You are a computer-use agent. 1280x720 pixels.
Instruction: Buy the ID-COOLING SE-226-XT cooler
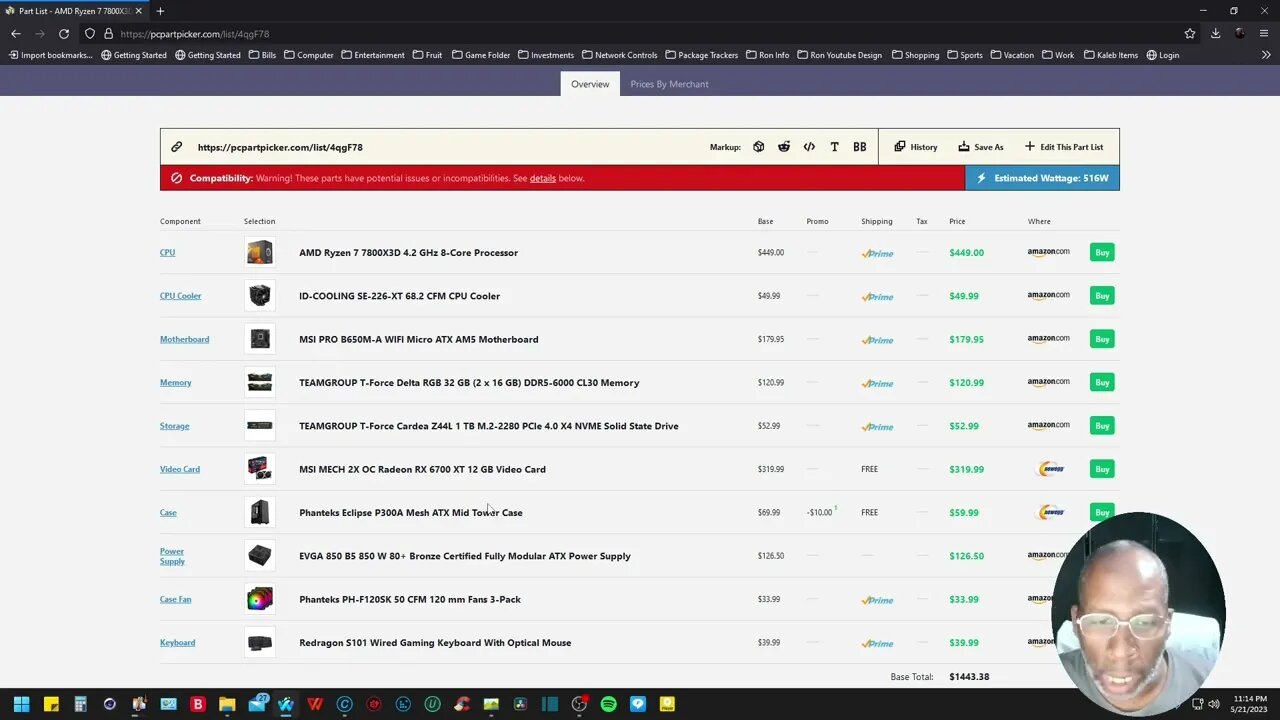[x=1102, y=296]
